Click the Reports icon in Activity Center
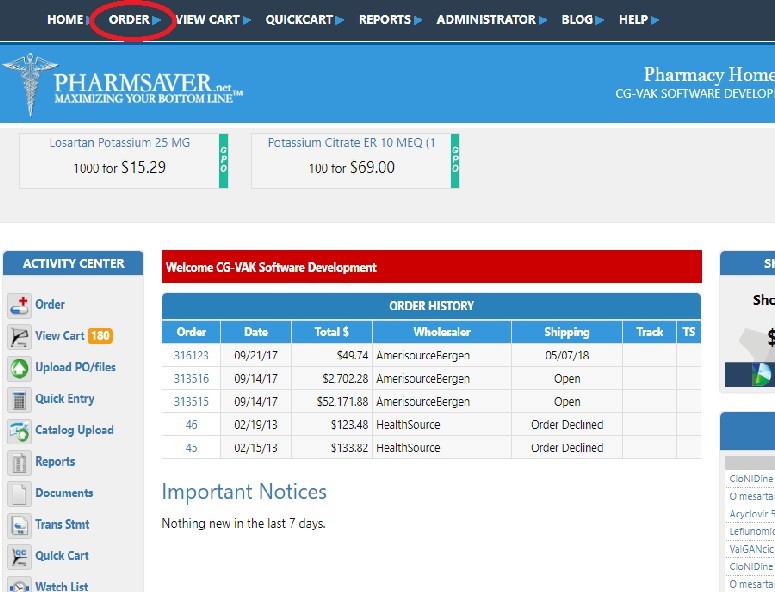775x592 pixels. coord(19,463)
